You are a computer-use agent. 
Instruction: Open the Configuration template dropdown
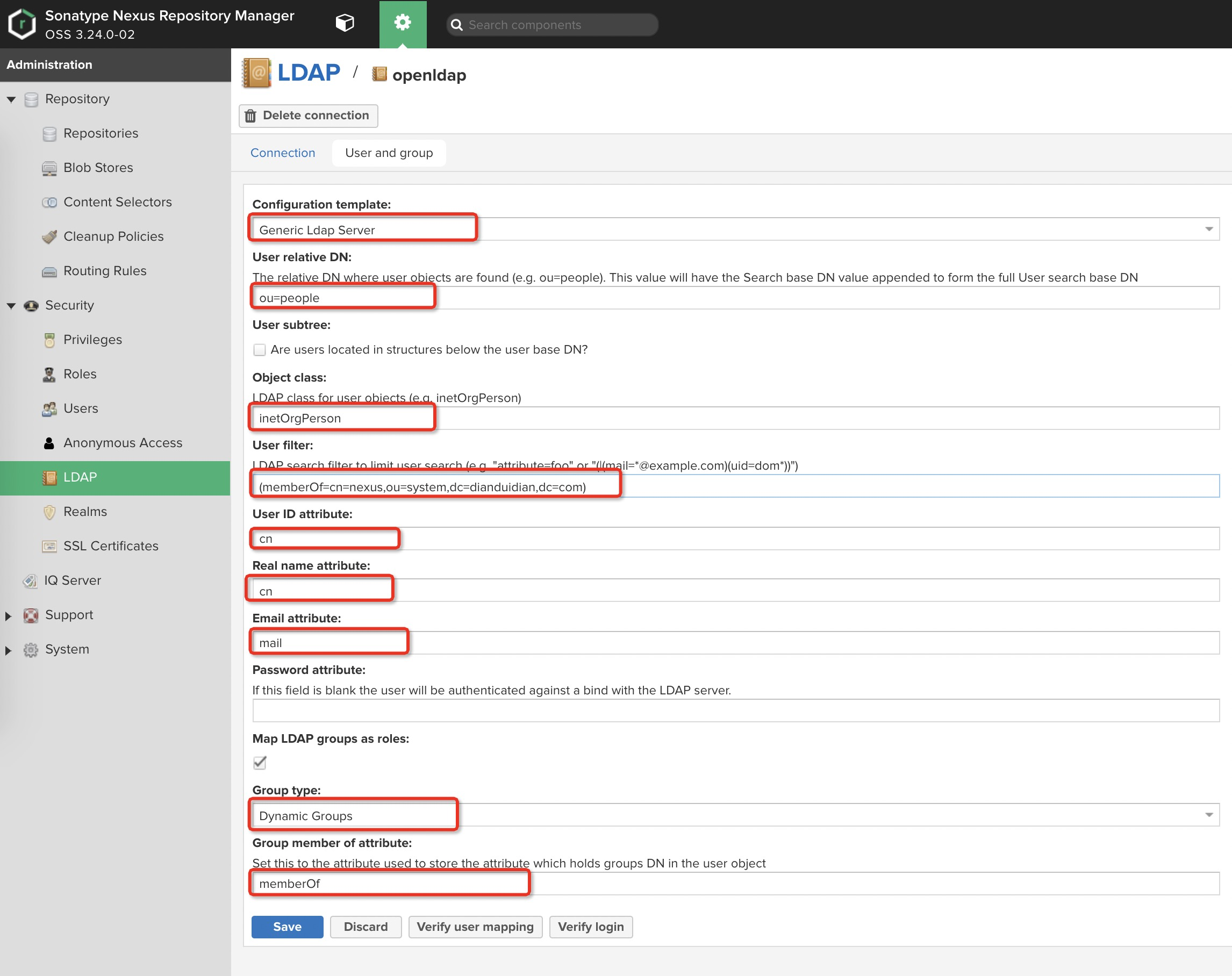(1208, 229)
